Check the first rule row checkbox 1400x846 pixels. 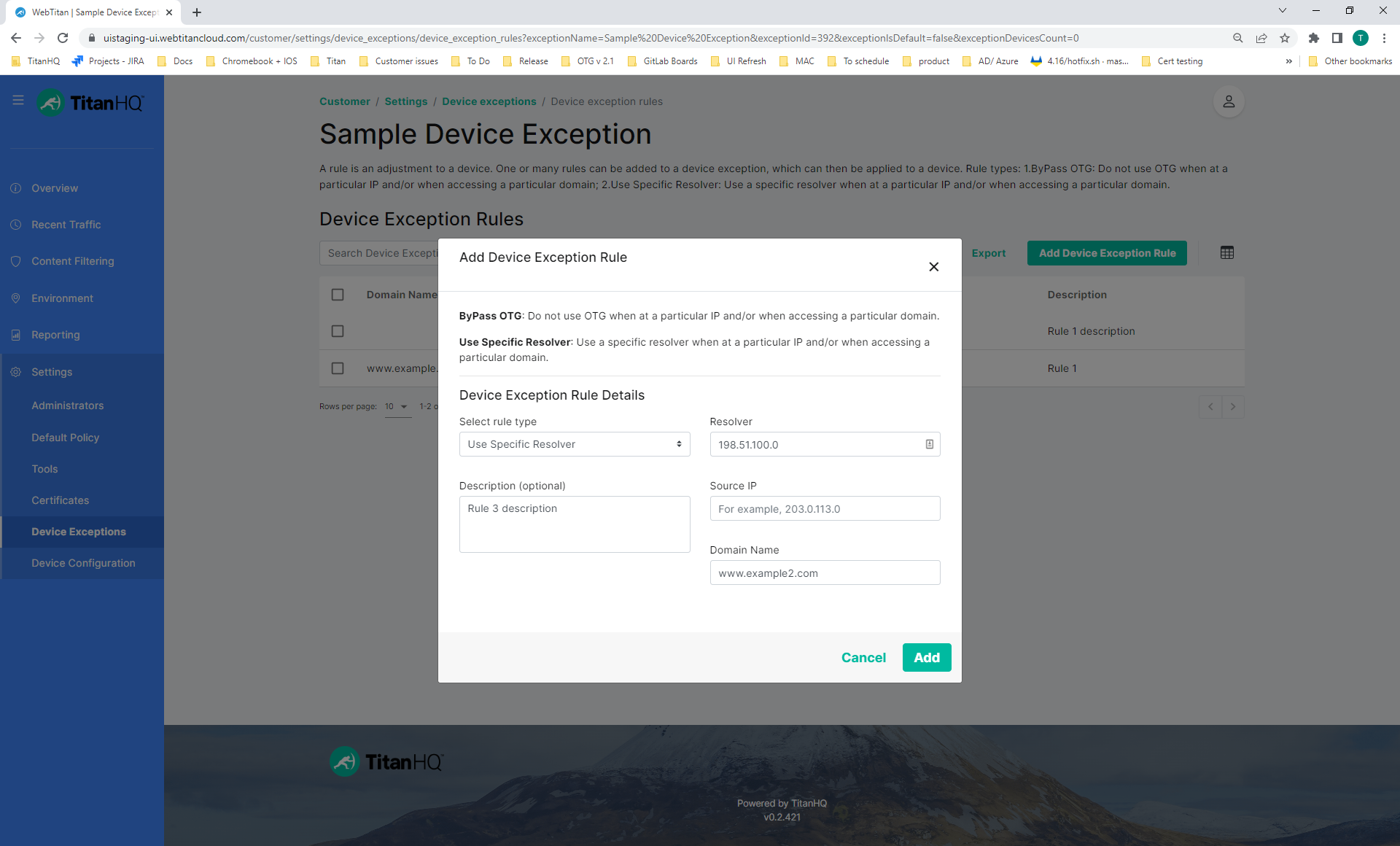[337, 331]
